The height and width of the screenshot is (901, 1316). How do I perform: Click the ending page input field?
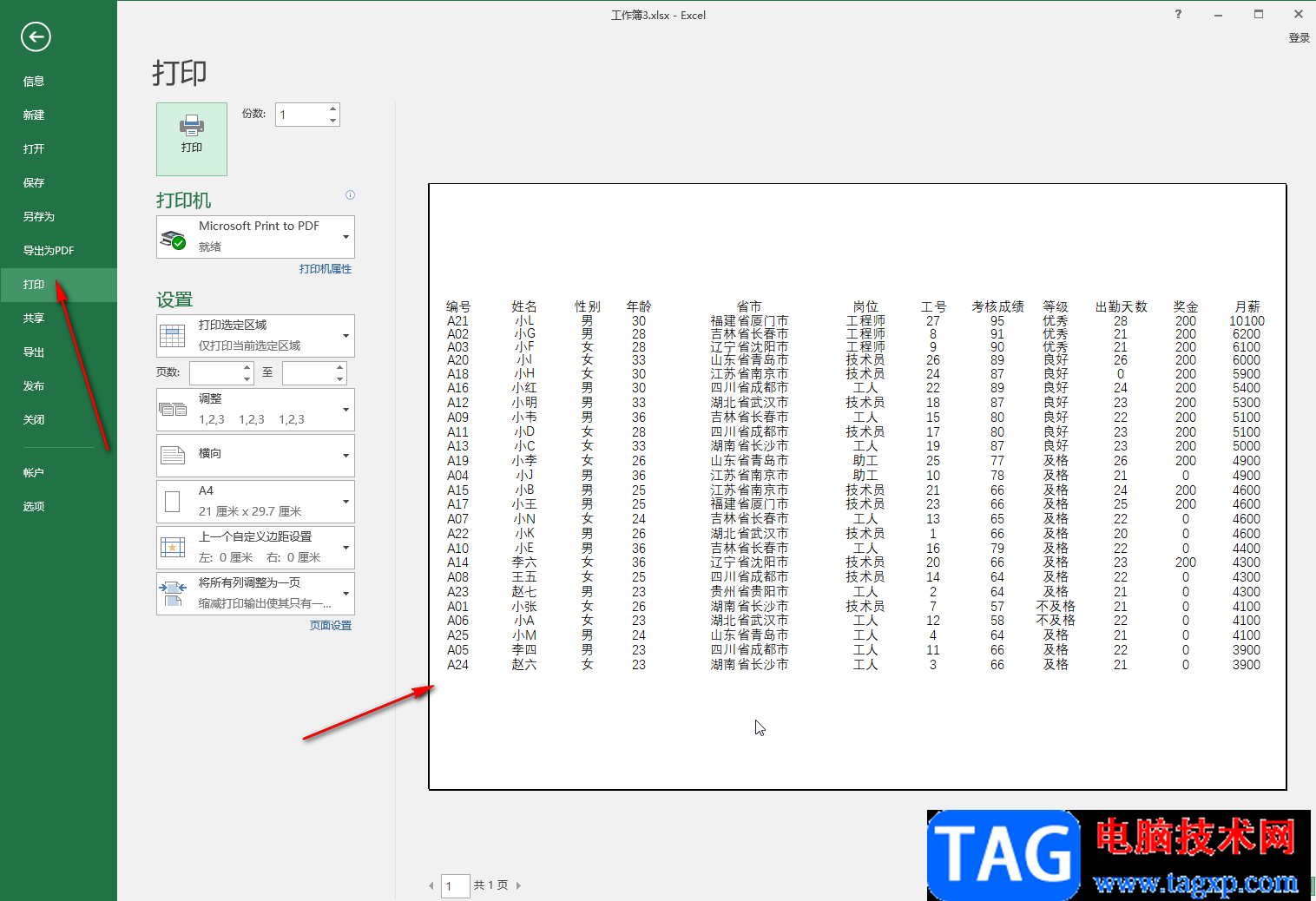coord(308,373)
